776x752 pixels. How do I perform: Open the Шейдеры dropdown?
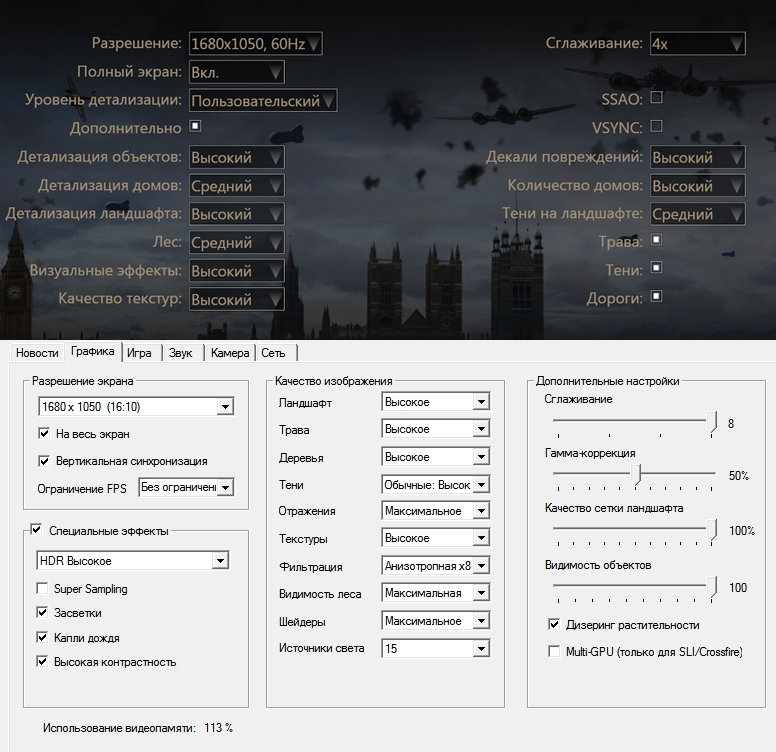[436, 620]
